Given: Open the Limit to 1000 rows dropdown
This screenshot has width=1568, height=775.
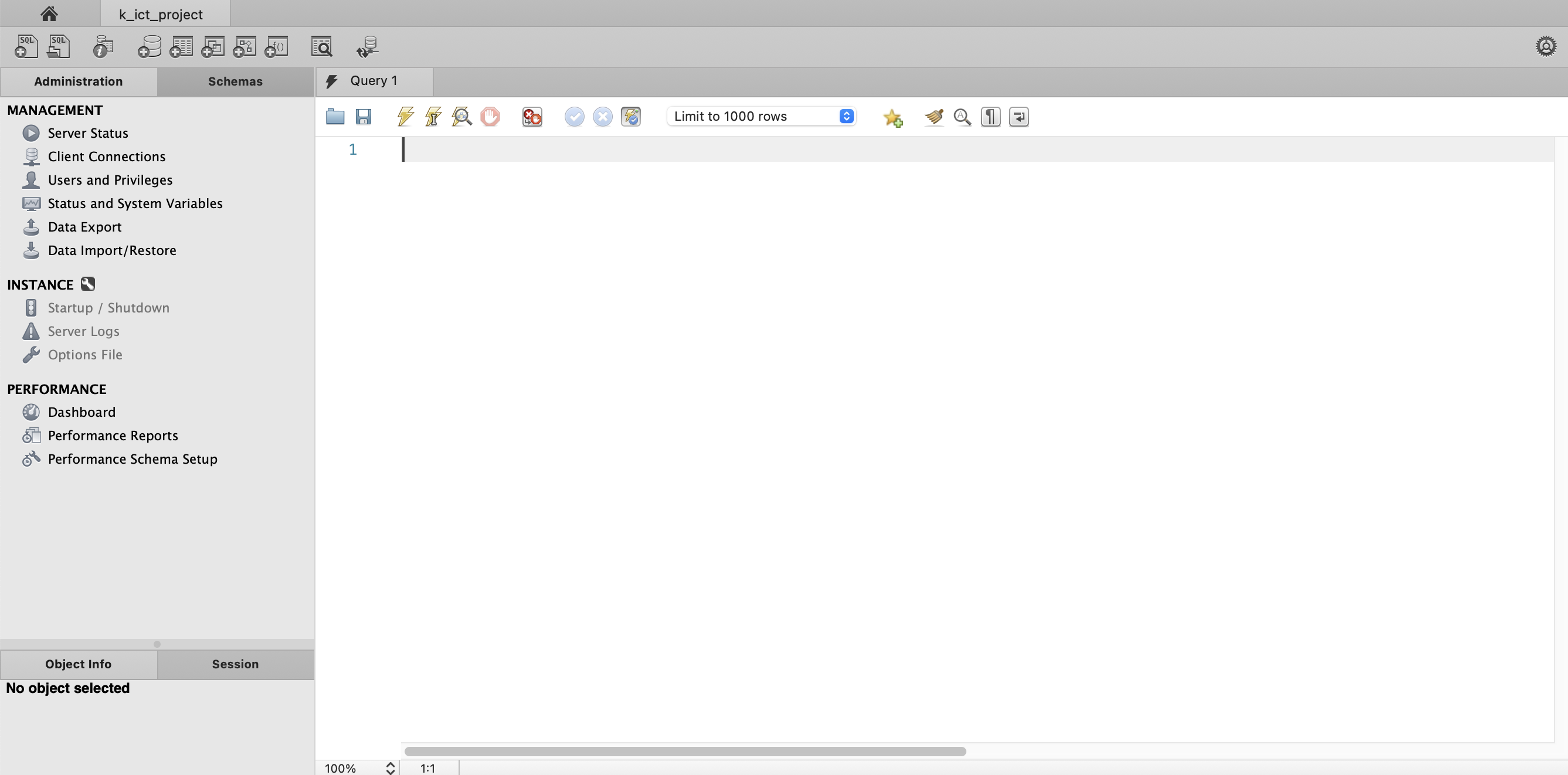Looking at the screenshot, I should (761, 116).
